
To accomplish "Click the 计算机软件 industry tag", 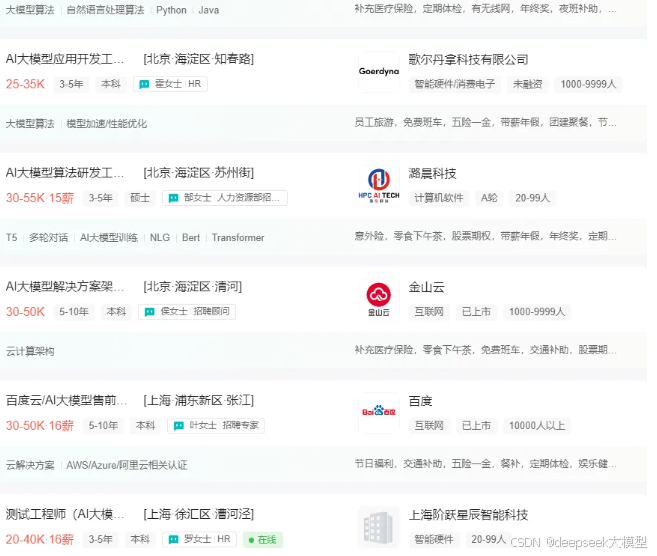I will pos(439,198).
